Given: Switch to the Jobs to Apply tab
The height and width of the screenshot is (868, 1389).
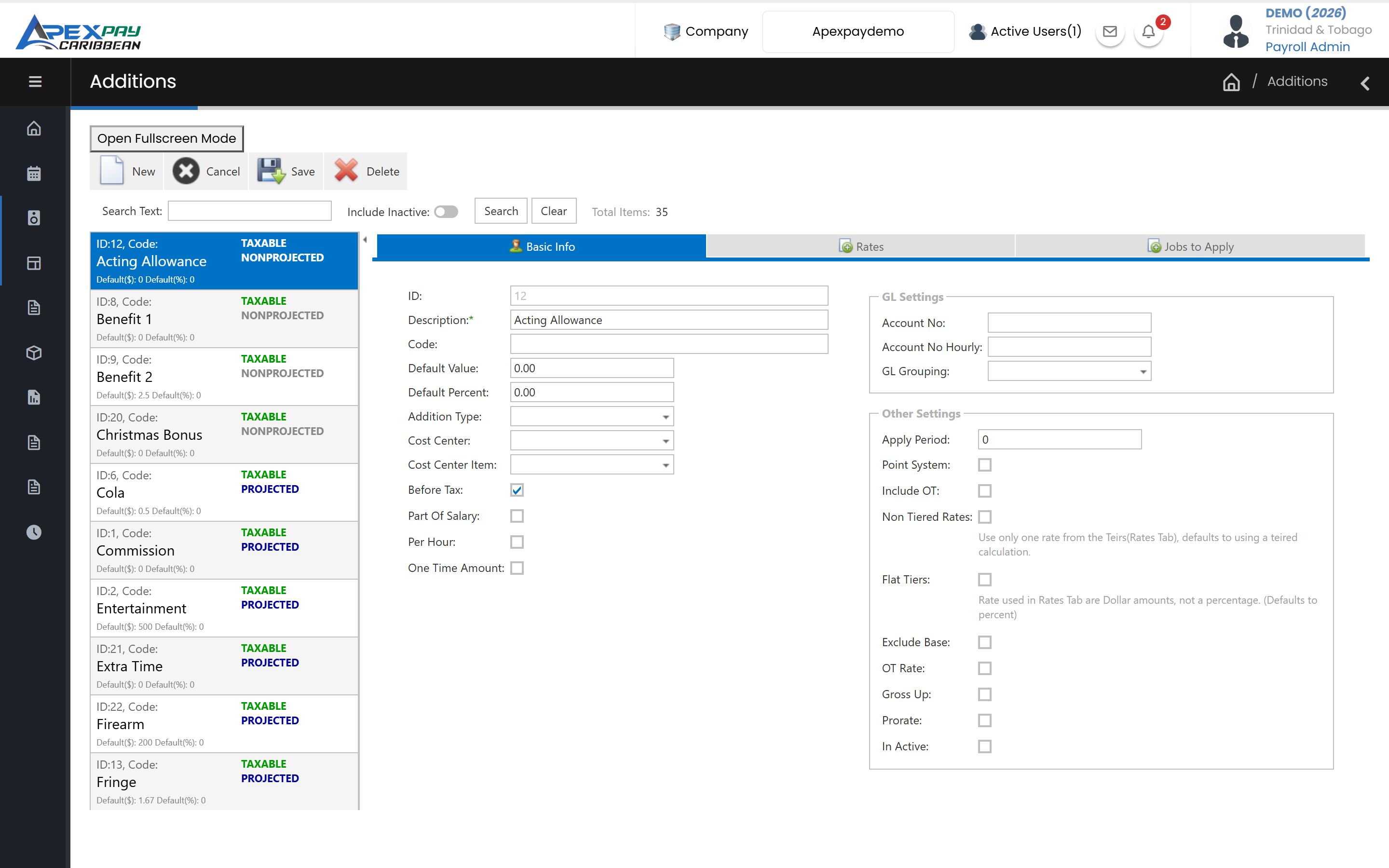Looking at the screenshot, I should [x=1190, y=246].
